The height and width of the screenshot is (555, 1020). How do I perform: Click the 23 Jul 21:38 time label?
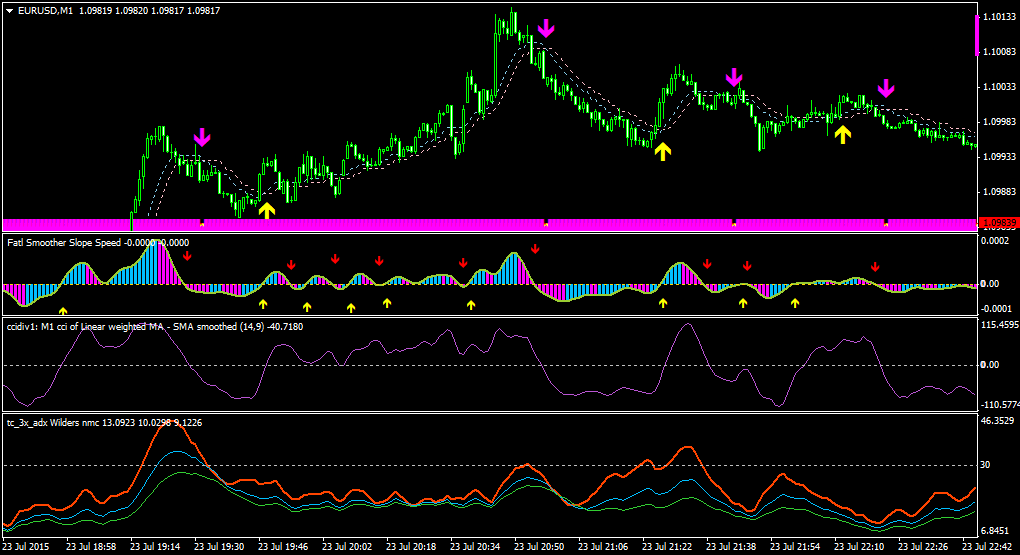(731, 547)
